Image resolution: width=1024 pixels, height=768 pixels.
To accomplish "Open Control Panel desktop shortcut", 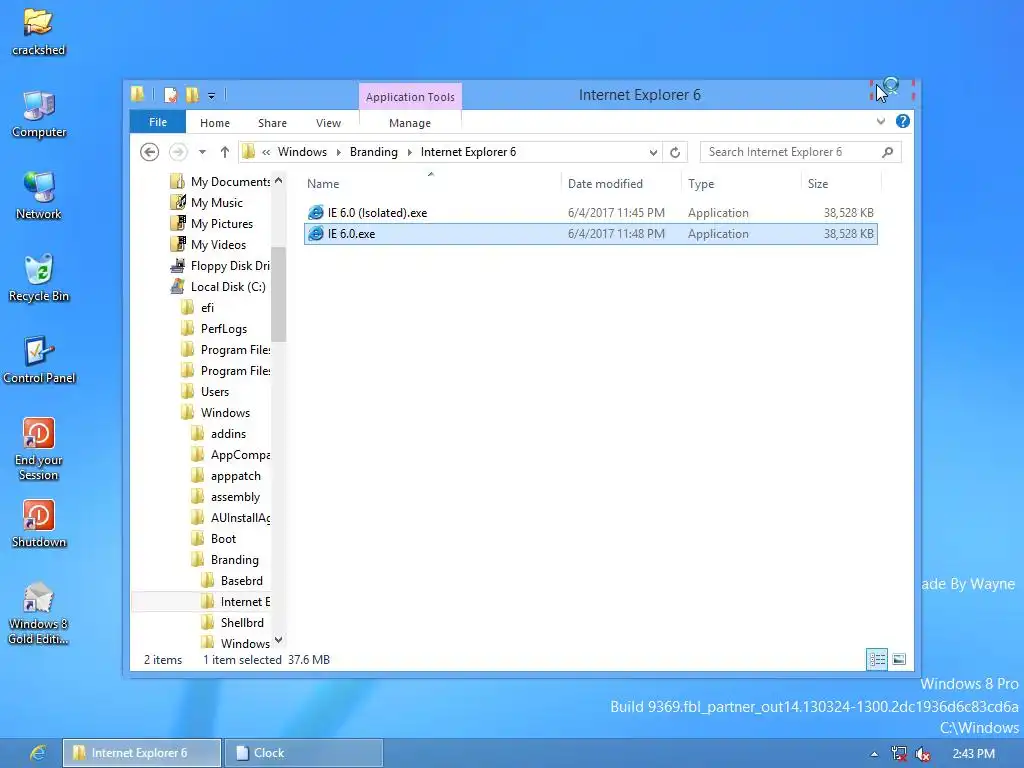I will point(39,360).
